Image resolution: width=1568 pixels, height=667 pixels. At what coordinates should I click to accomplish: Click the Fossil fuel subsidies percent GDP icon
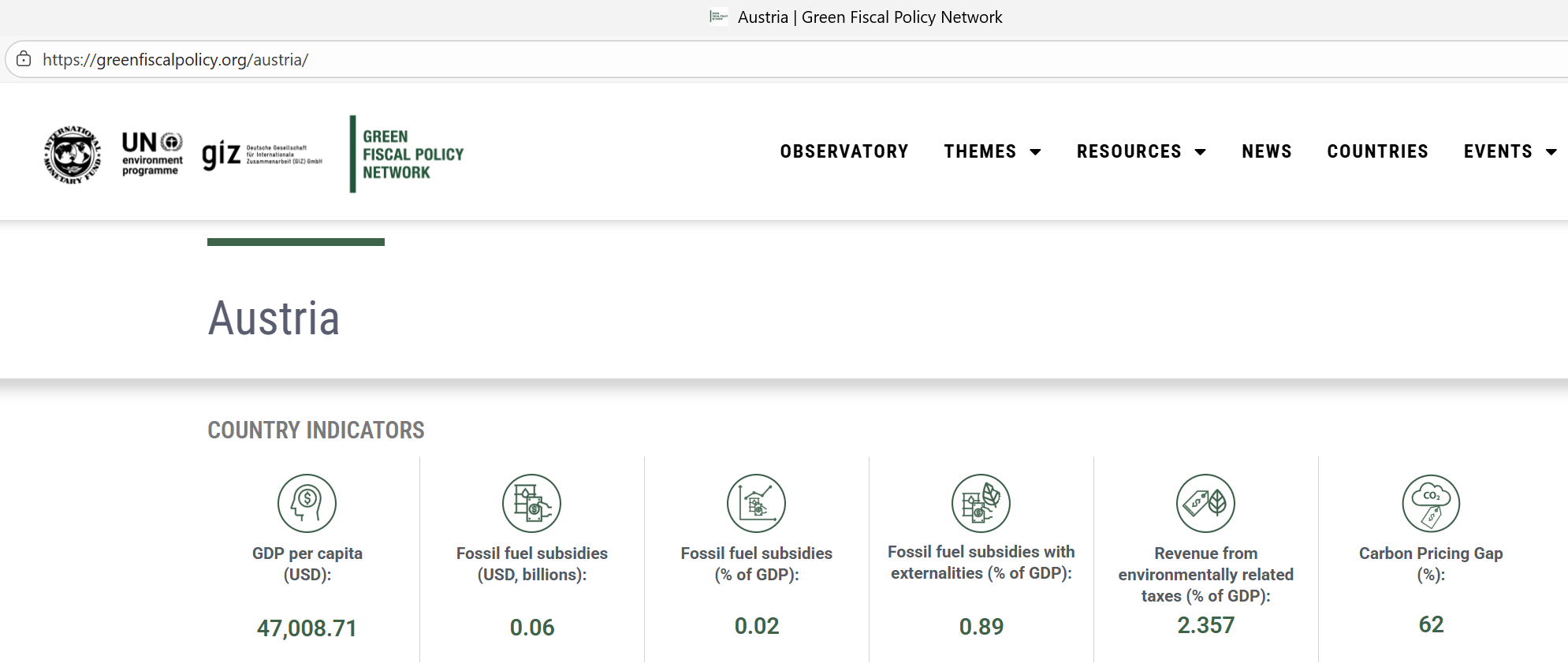coord(756,503)
